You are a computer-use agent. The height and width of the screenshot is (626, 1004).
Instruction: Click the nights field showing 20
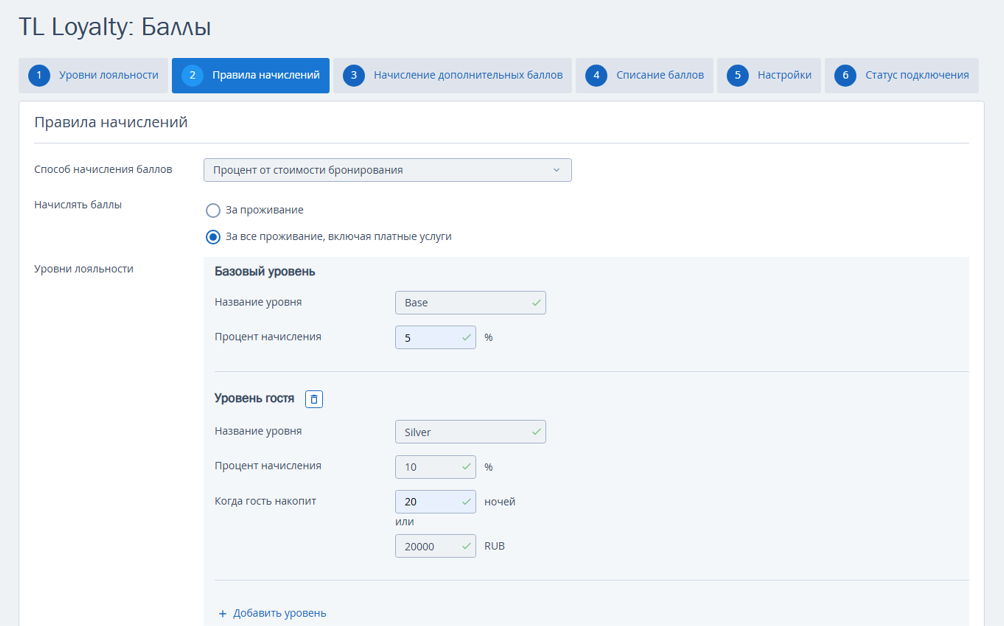[x=435, y=502]
